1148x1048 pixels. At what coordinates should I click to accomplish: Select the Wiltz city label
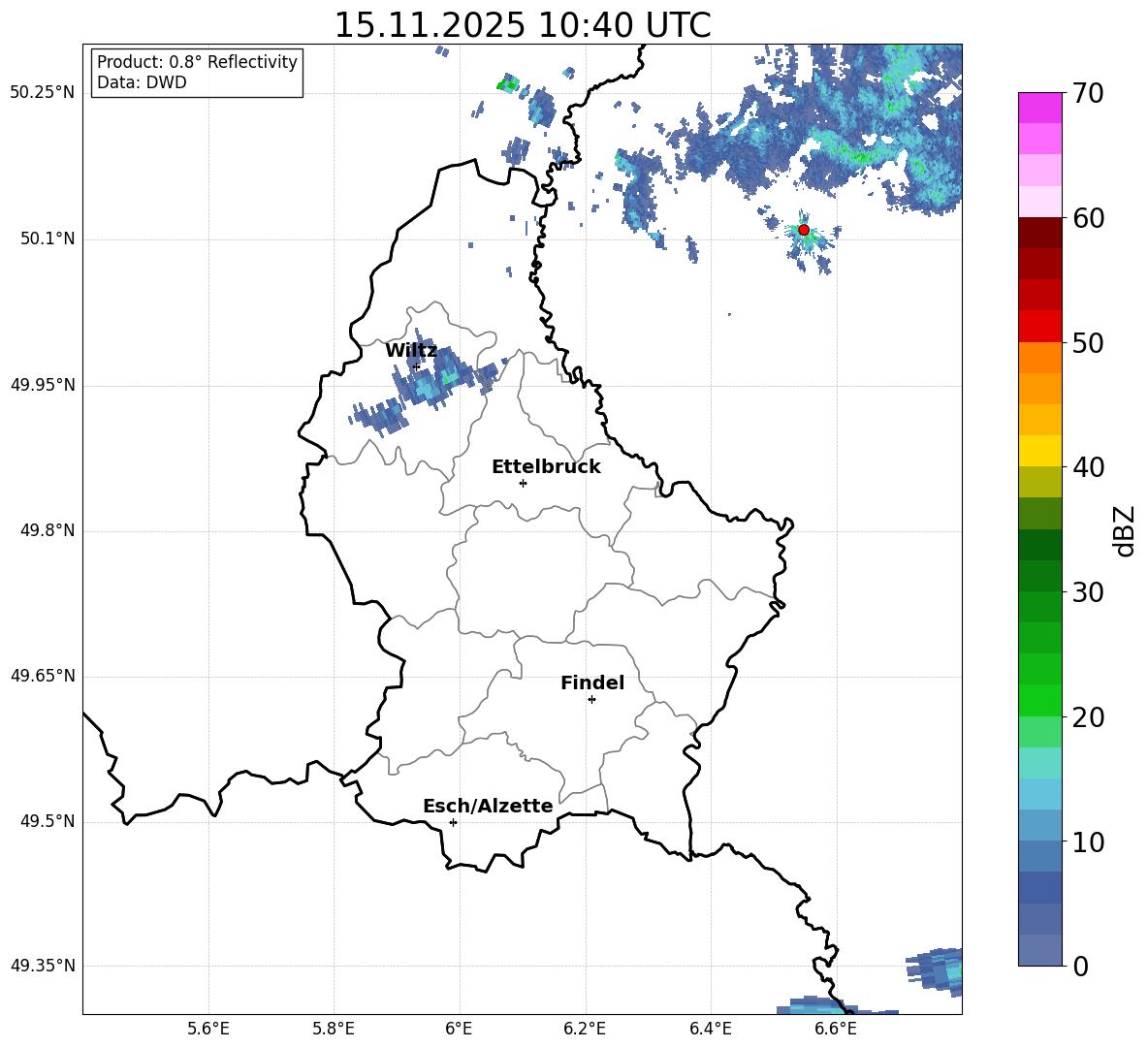coord(411,351)
